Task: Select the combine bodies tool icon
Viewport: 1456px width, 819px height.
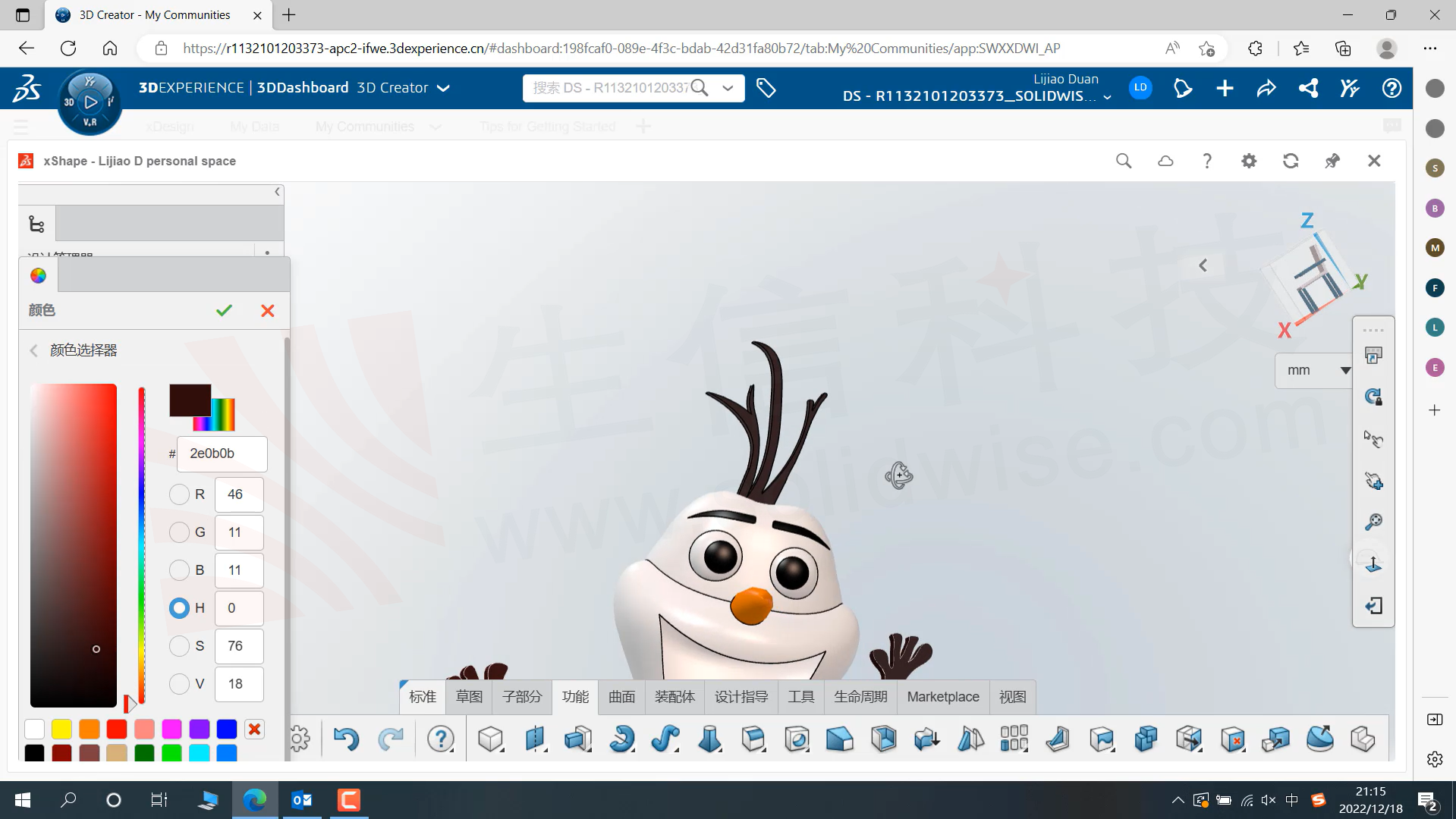Action: (x=1146, y=739)
